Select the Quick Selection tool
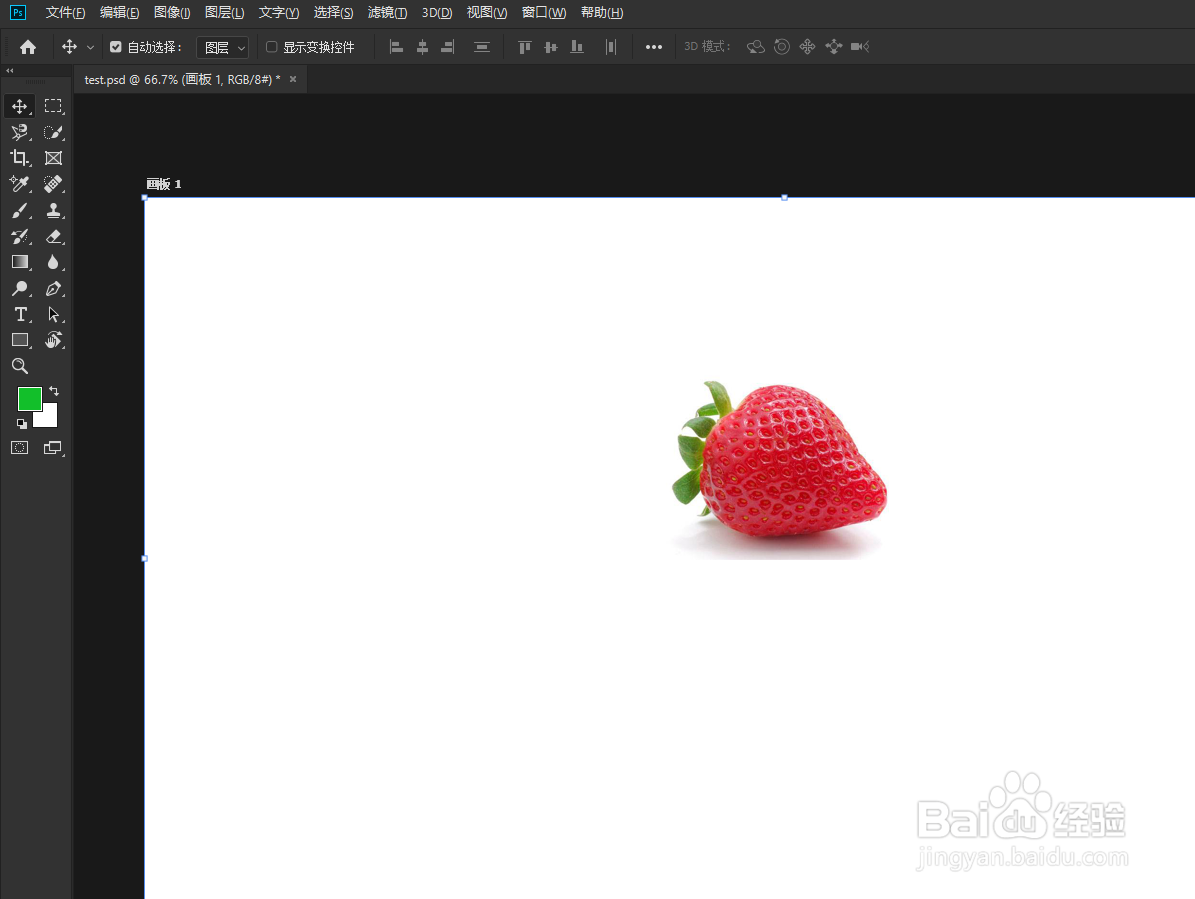The width and height of the screenshot is (1195, 899). tap(53, 132)
